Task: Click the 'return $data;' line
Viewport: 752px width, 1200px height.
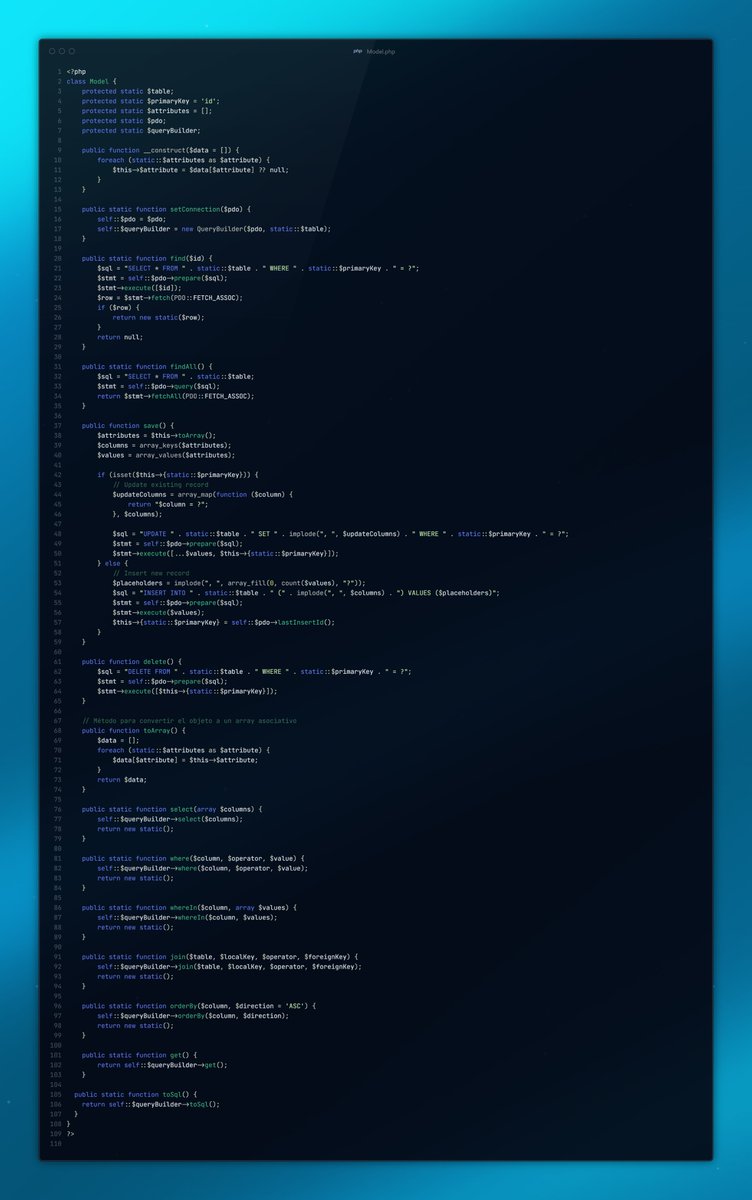Action: click(x=120, y=779)
